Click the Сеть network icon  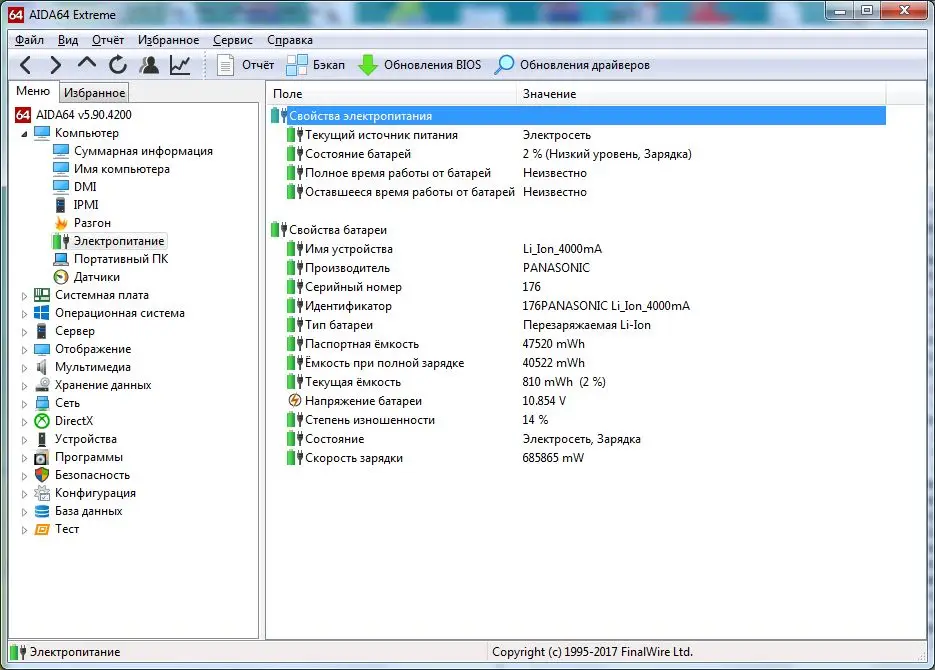tap(42, 403)
